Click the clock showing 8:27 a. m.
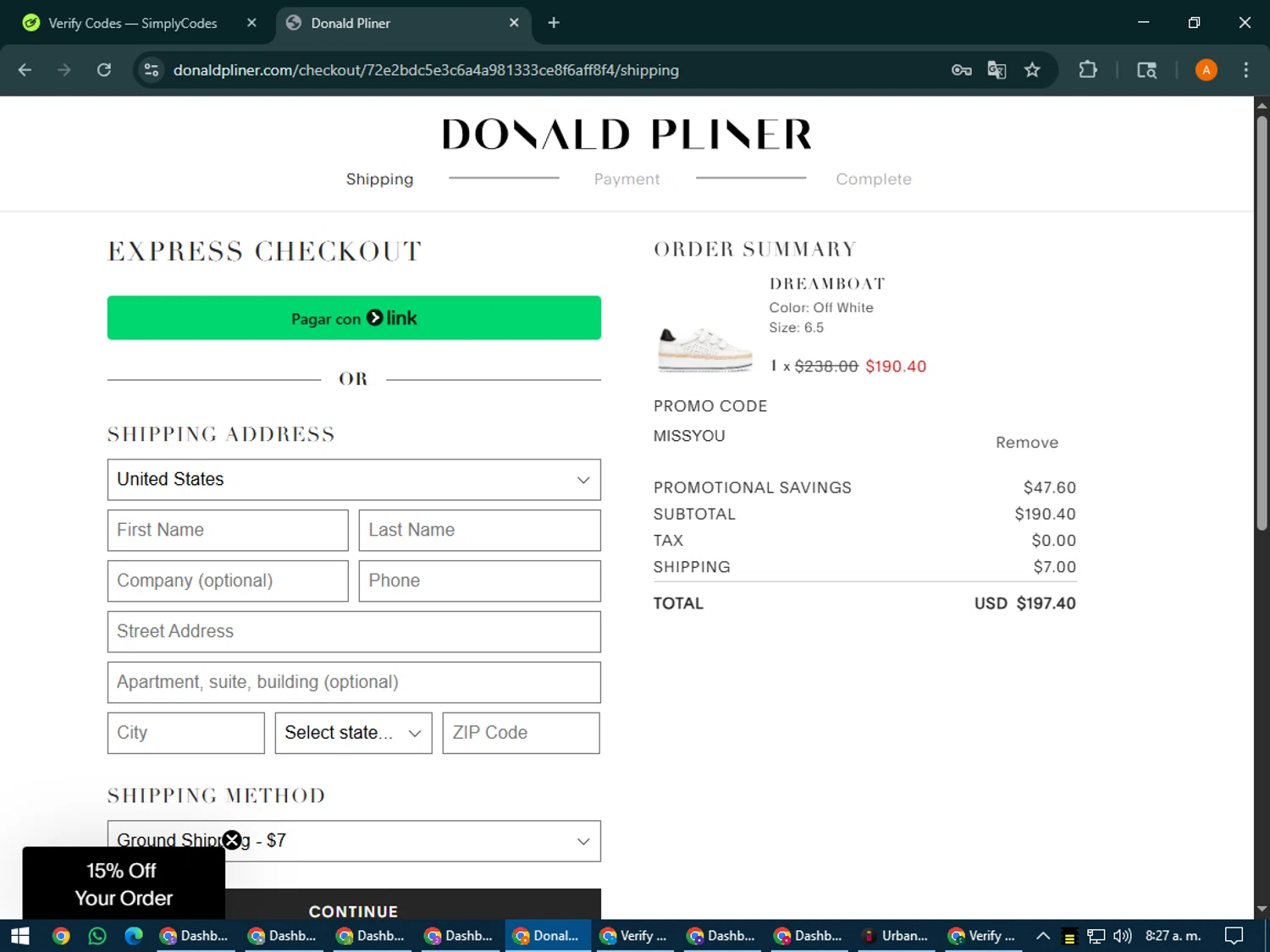1270x952 pixels. (1173, 936)
